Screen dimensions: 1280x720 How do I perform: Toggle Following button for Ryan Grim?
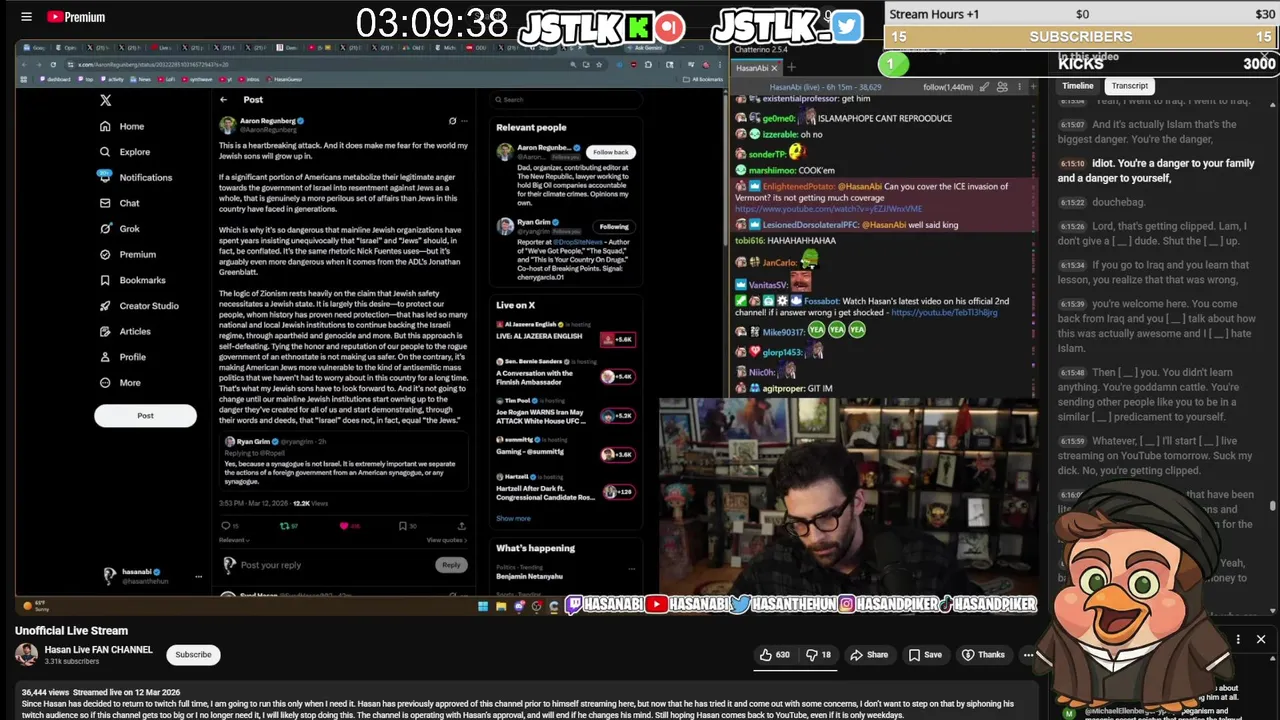[614, 226]
